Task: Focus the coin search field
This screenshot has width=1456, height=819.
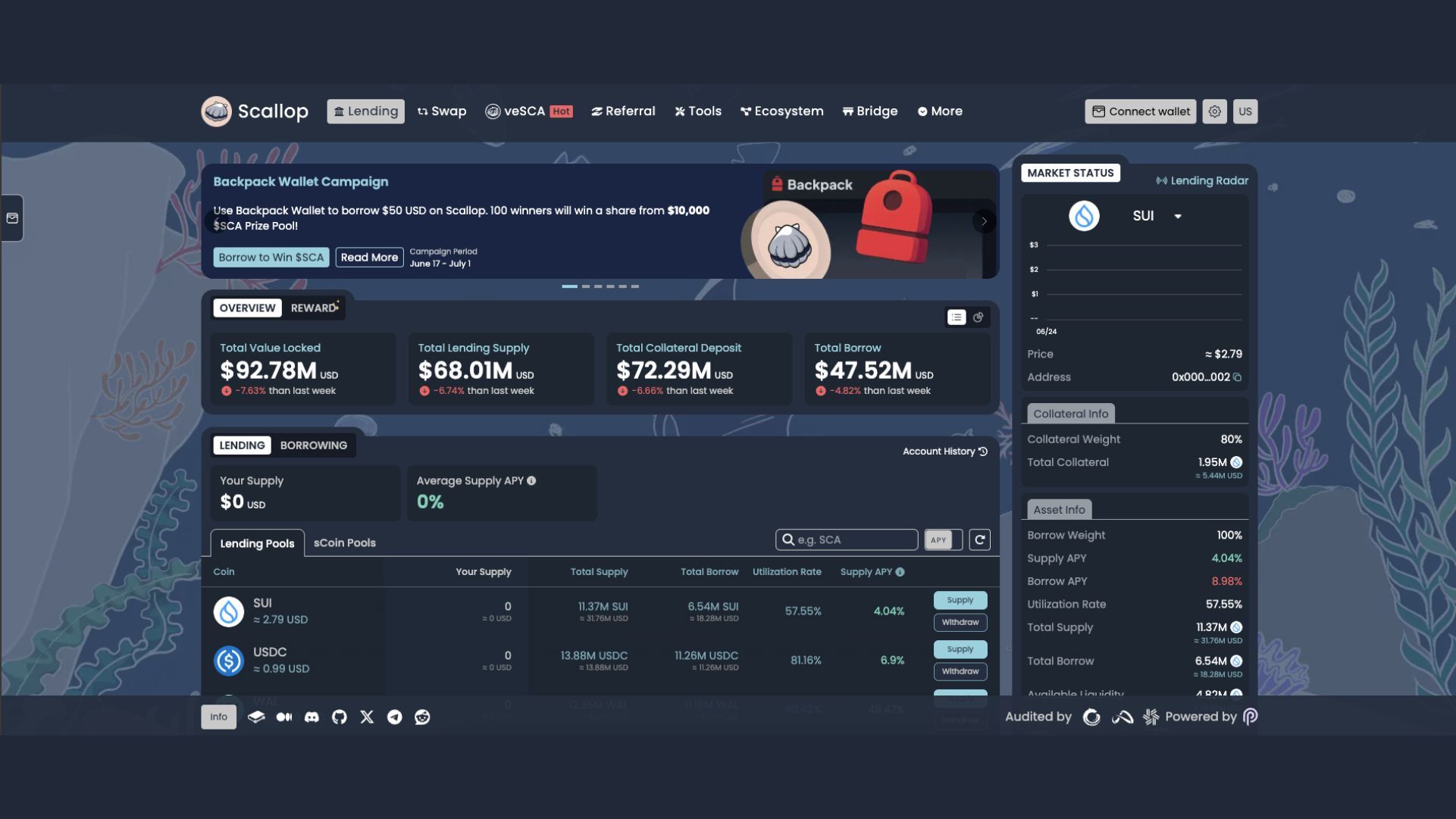Action: coord(847,539)
